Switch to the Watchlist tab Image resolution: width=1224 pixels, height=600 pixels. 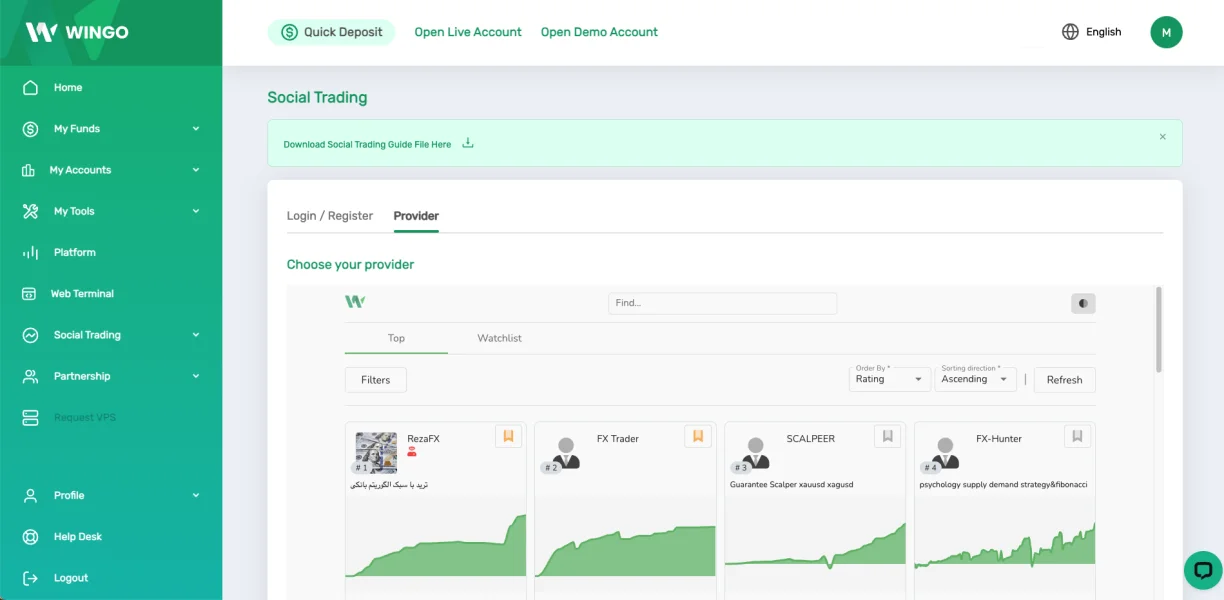coord(499,338)
